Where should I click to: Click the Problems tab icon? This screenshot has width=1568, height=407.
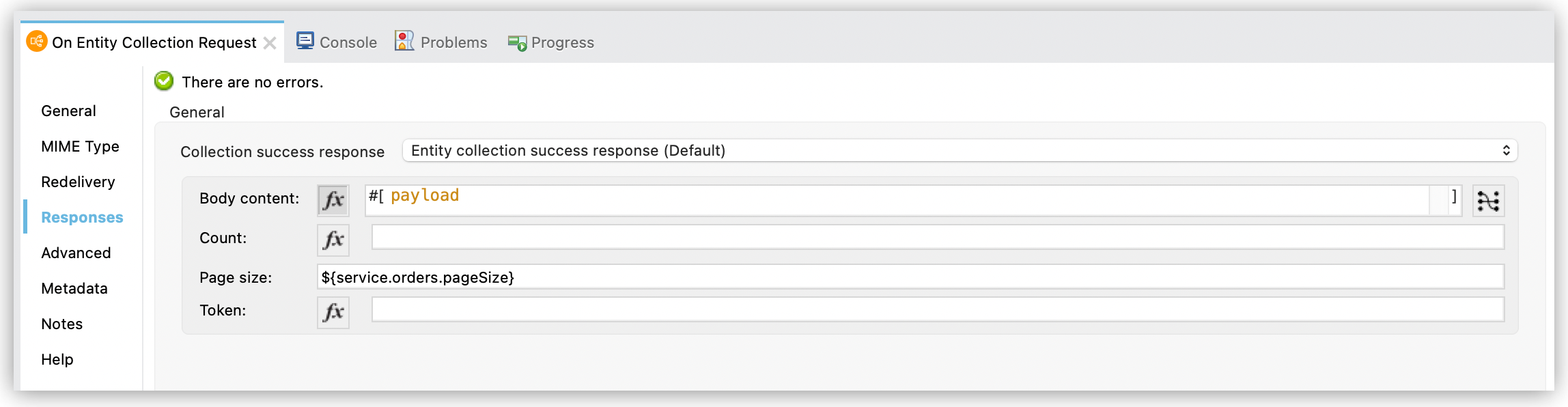point(404,41)
